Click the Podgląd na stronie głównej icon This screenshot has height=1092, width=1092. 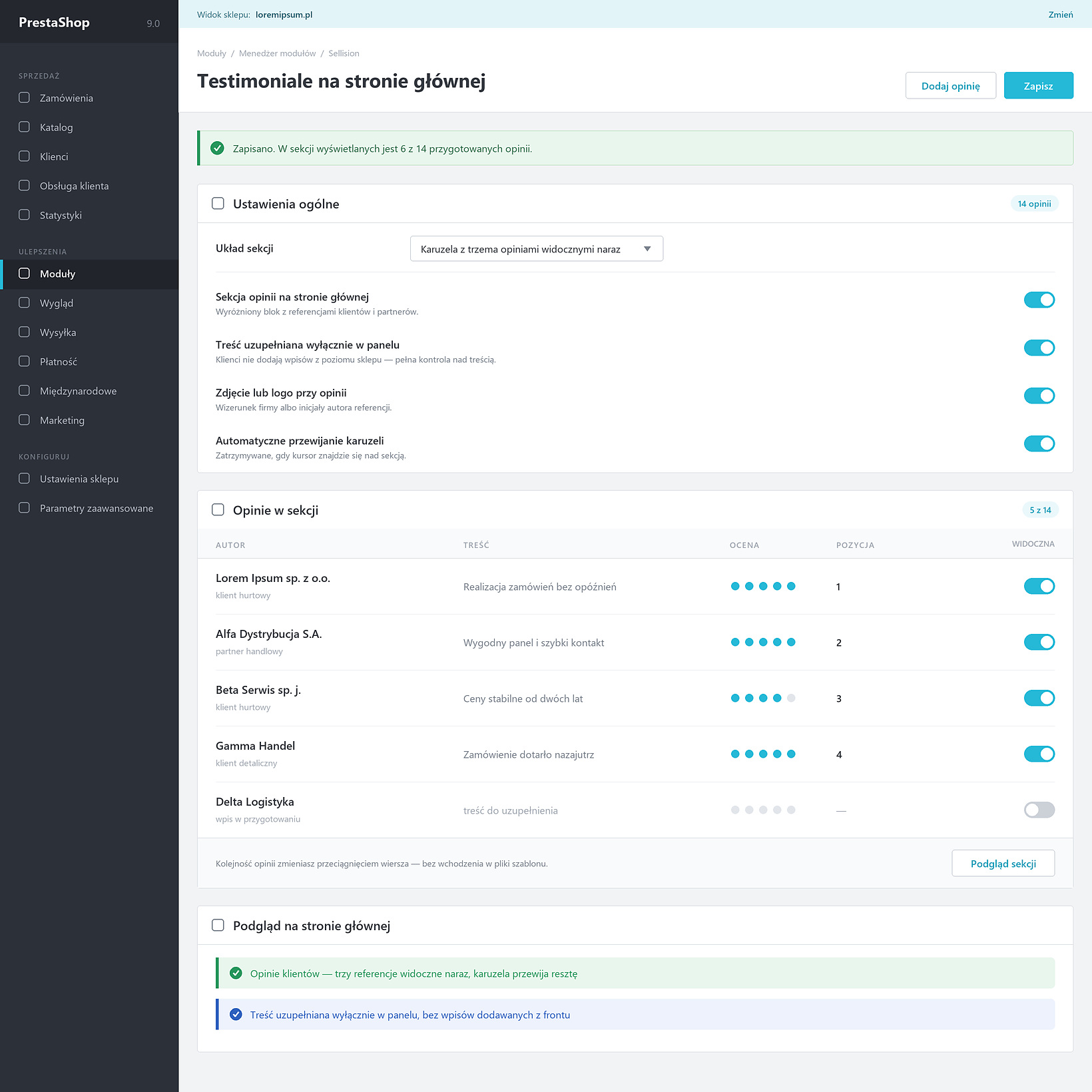(x=218, y=926)
